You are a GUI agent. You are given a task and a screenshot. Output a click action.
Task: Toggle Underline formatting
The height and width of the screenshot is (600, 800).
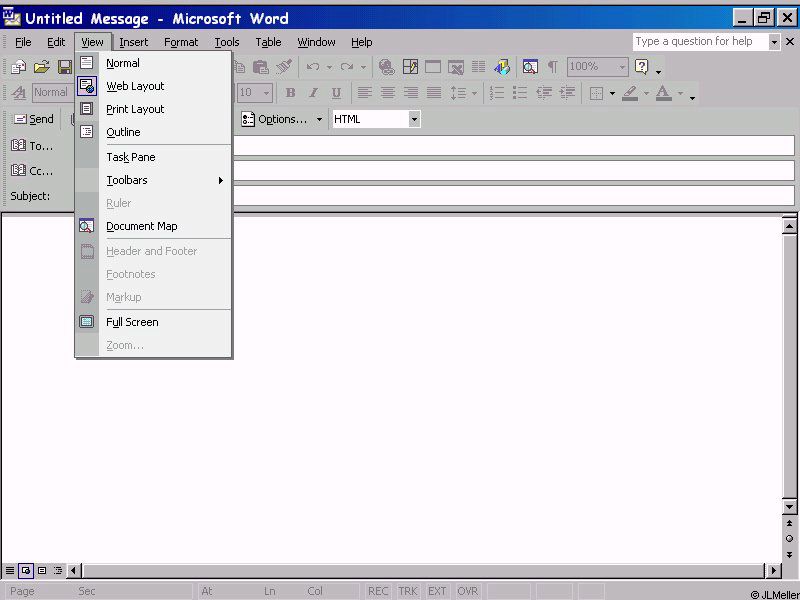(x=336, y=93)
